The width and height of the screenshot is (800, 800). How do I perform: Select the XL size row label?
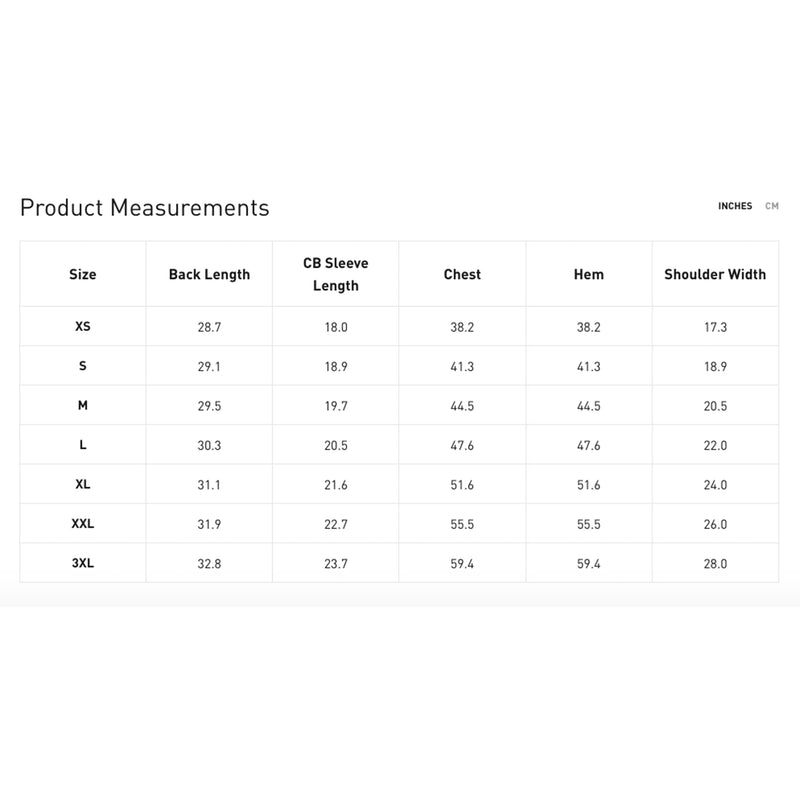pos(83,484)
